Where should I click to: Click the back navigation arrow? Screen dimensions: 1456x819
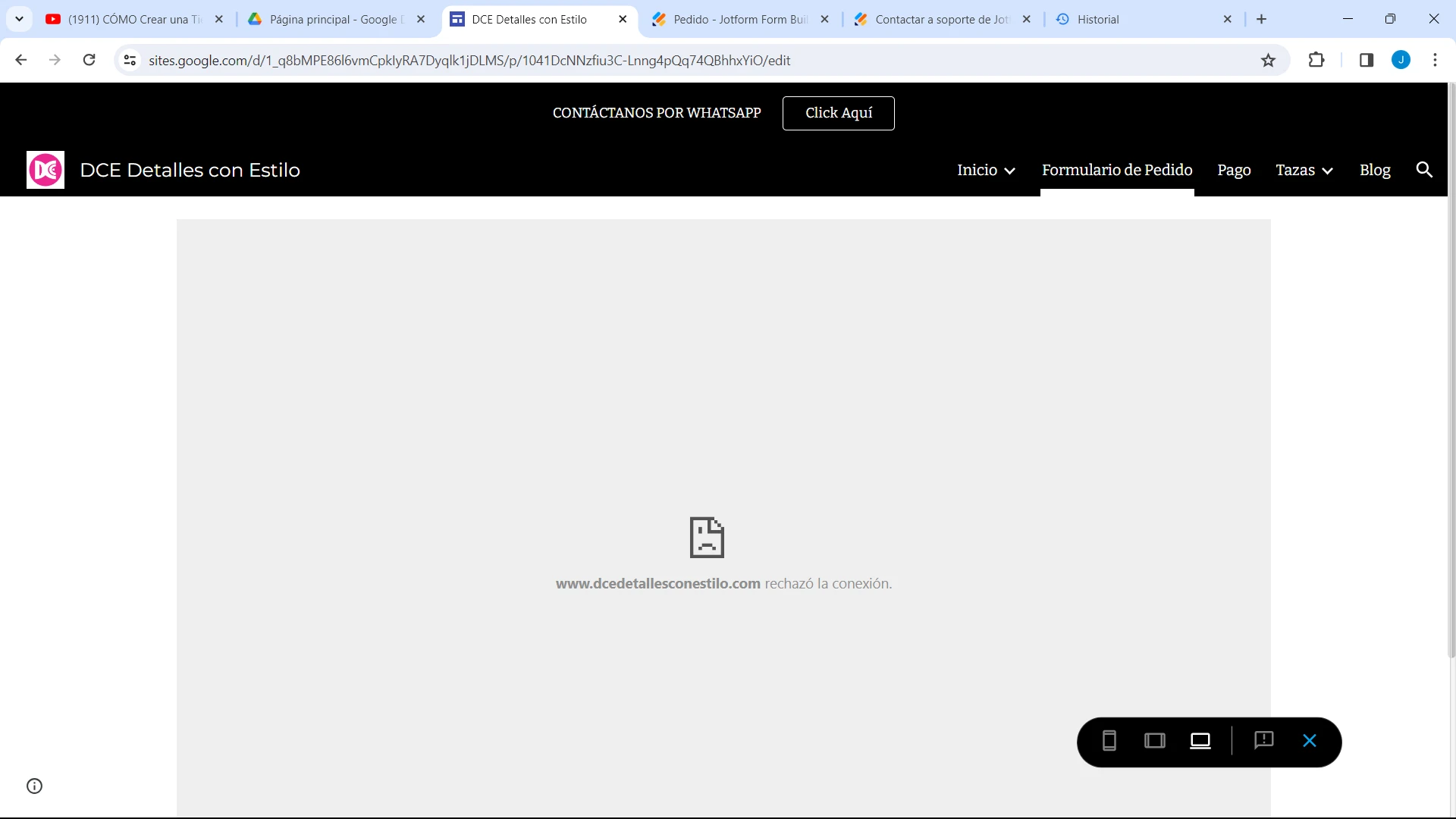pyautogui.click(x=20, y=60)
